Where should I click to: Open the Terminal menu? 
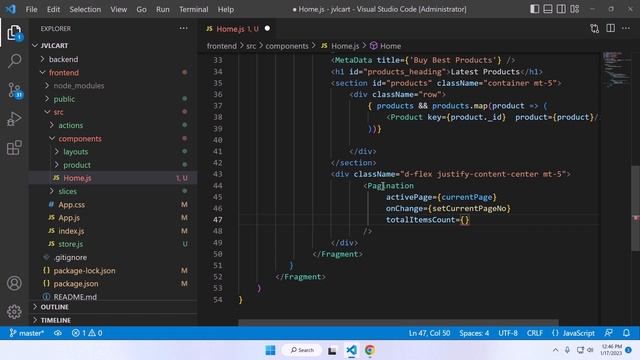tap(193, 9)
